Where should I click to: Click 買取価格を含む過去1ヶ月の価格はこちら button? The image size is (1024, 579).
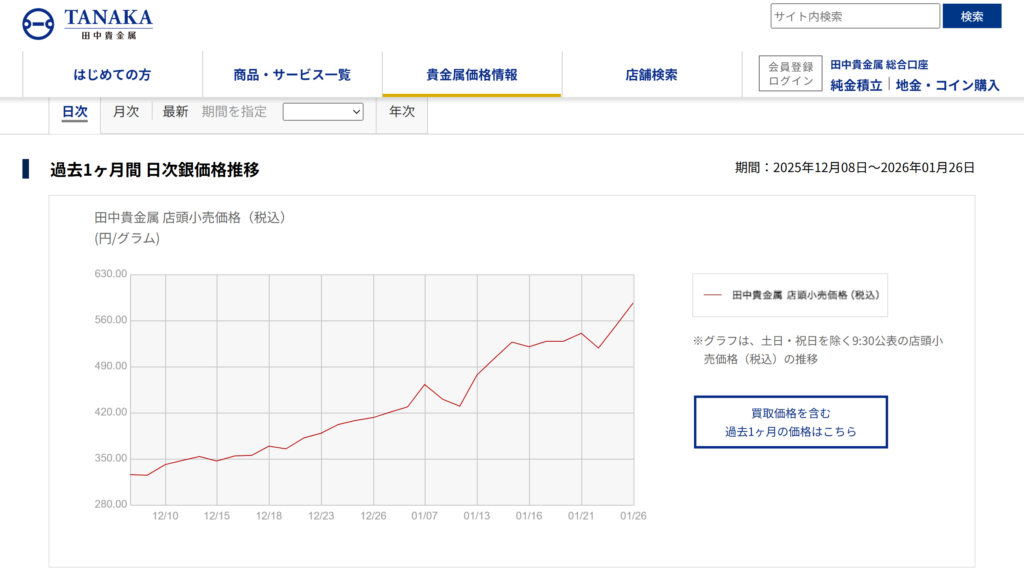point(790,422)
